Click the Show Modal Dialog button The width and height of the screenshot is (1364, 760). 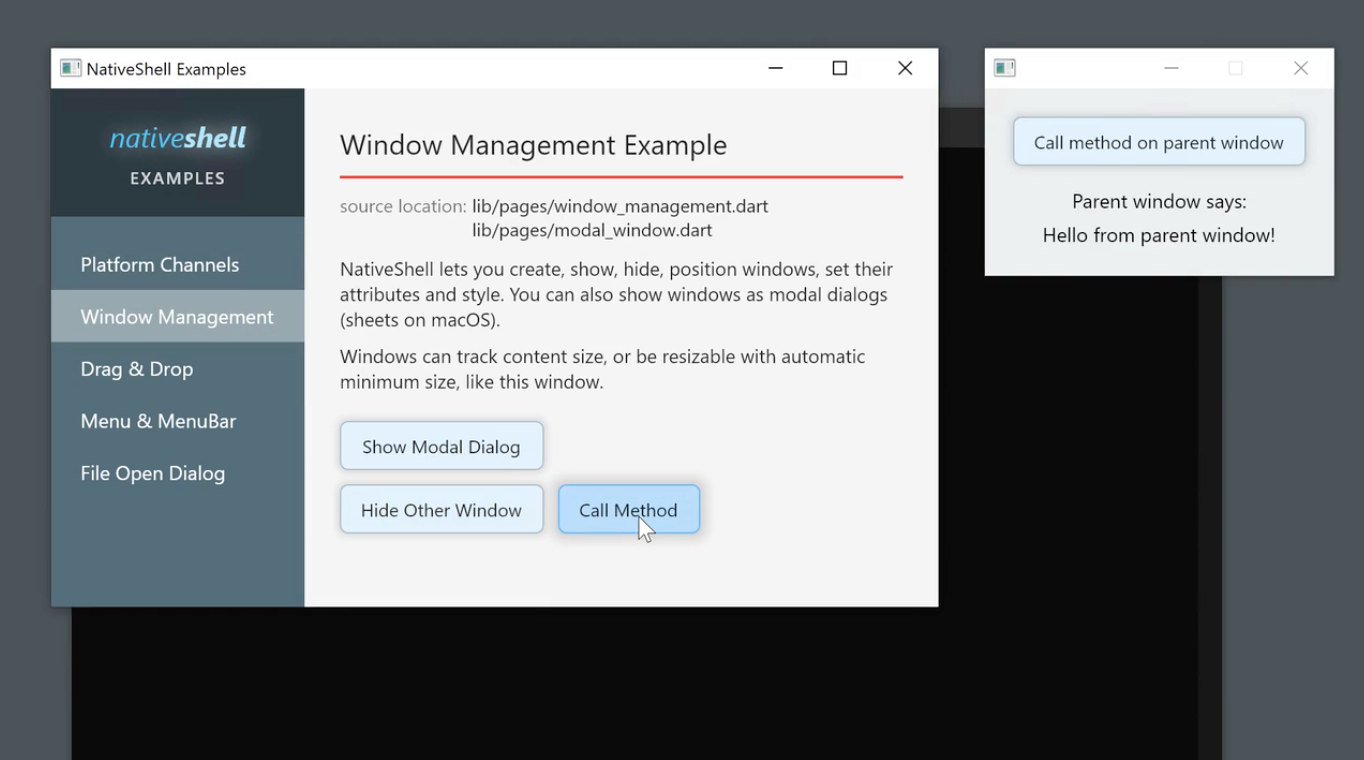pyautogui.click(x=441, y=446)
